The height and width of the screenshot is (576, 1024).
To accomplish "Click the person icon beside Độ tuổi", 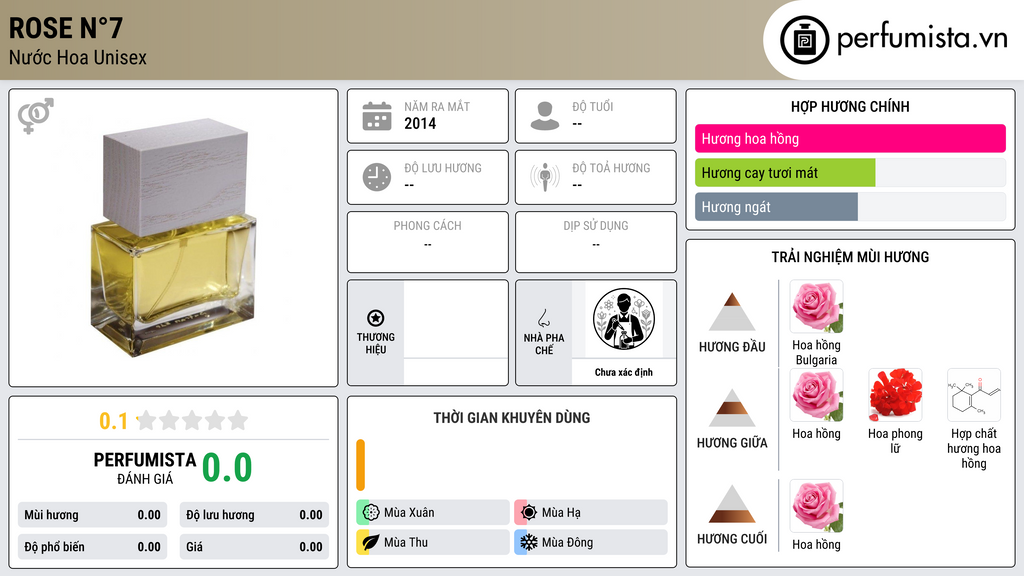I will [545, 116].
